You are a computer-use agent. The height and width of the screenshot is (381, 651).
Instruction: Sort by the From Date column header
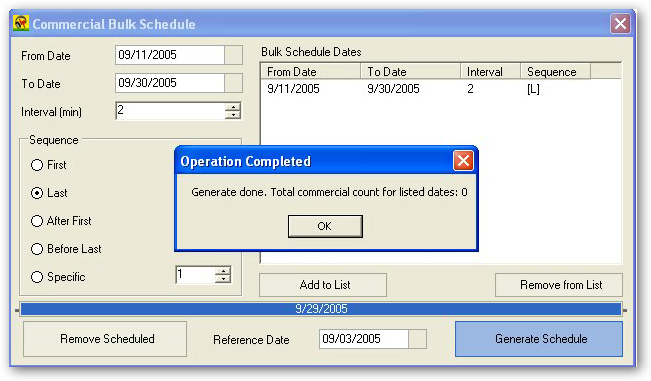tap(311, 71)
